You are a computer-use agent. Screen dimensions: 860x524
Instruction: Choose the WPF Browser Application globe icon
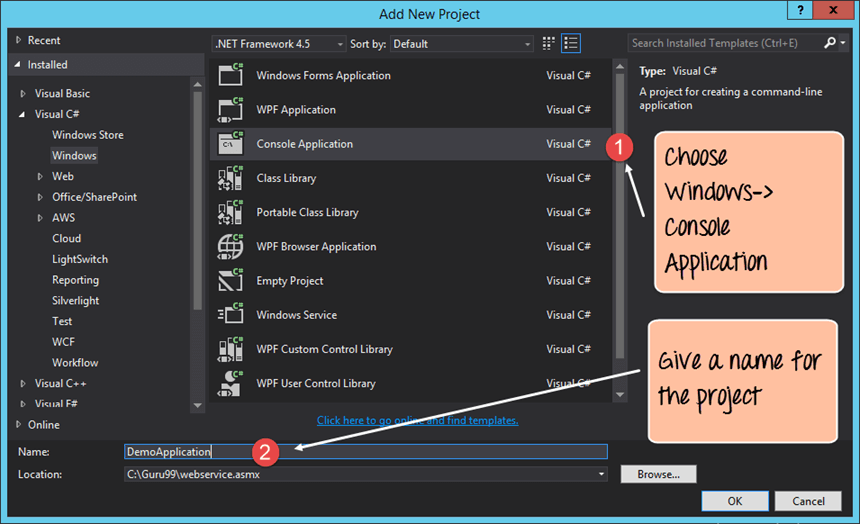(x=230, y=246)
